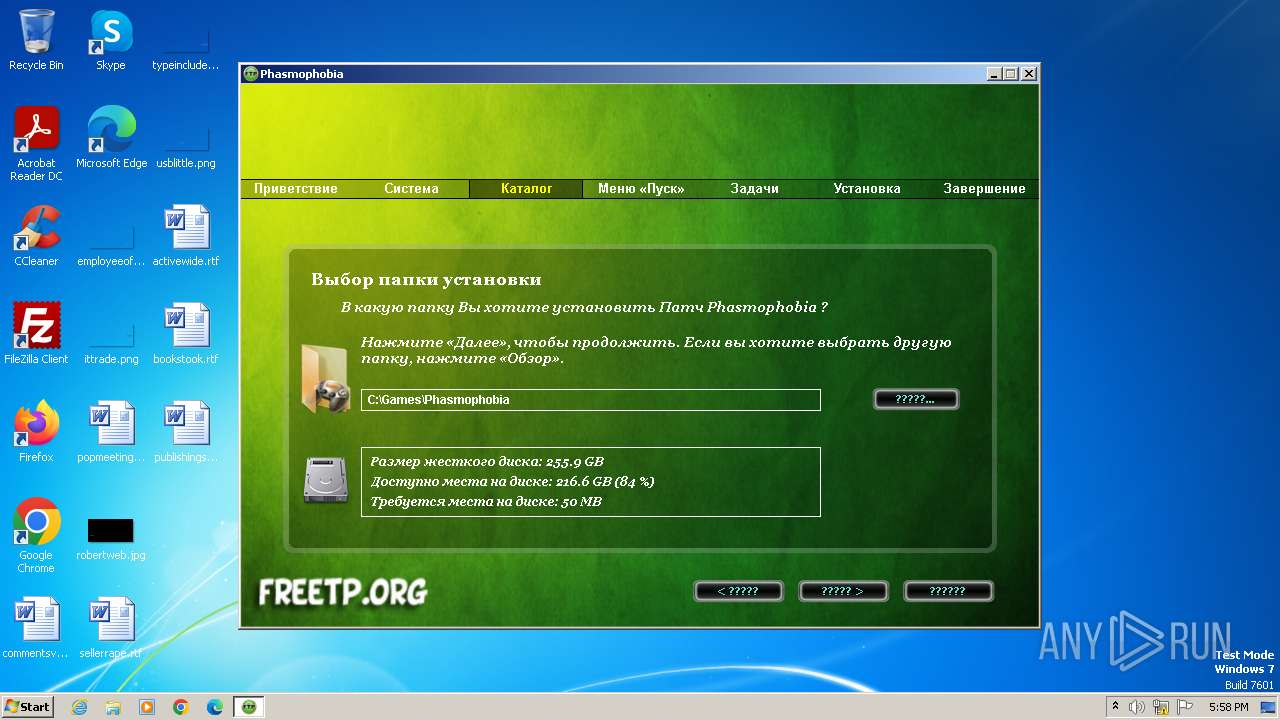Select publishings document icon on desktop

click(186, 432)
